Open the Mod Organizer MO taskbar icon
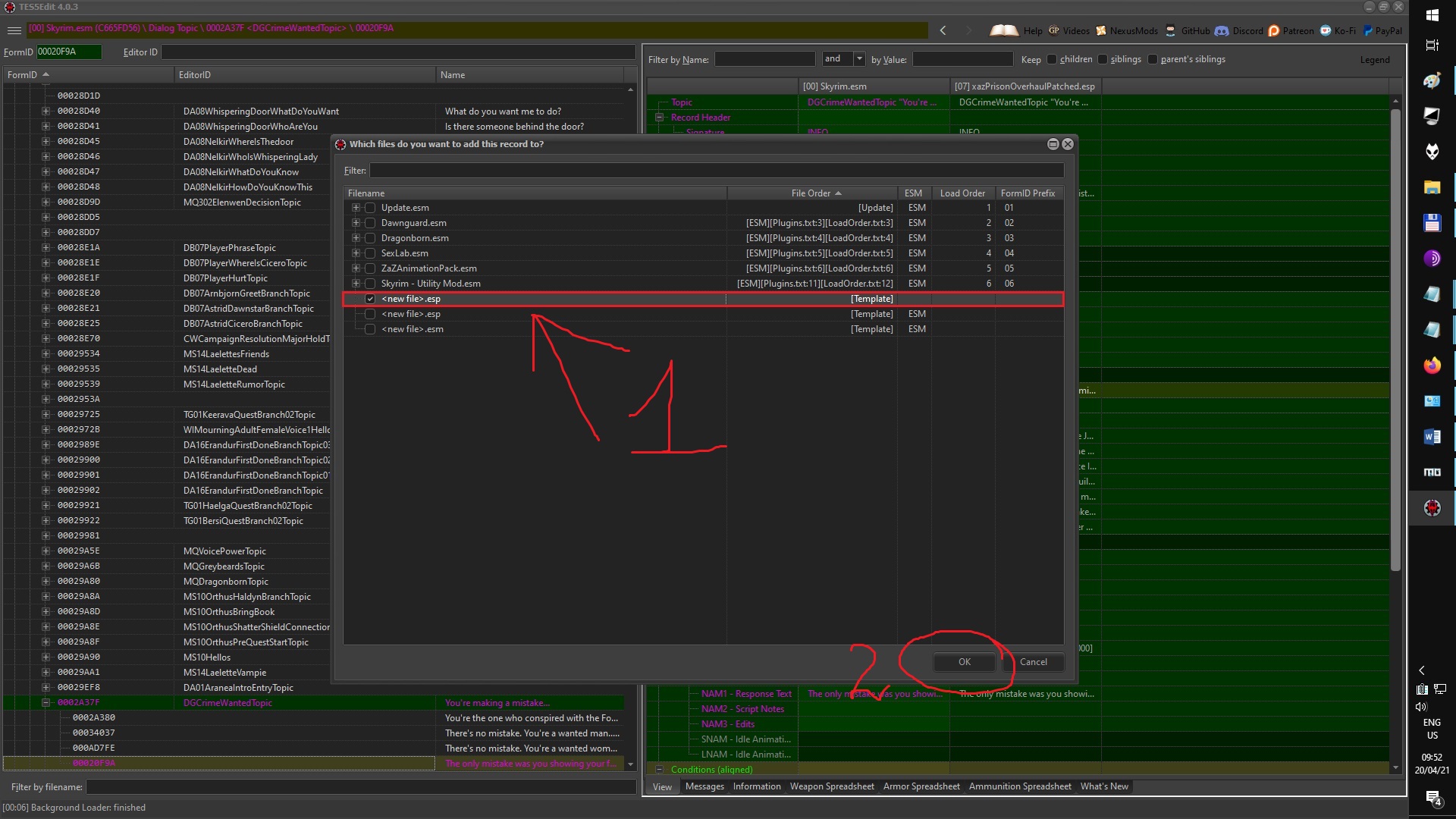 tap(1432, 472)
